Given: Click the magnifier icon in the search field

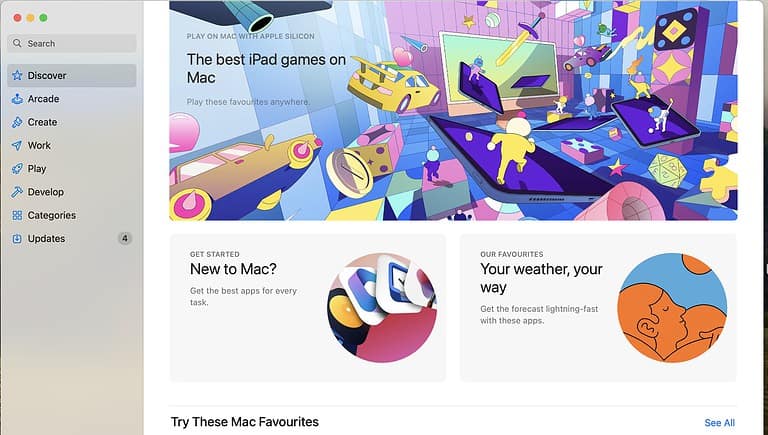Looking at the screenshot, I should [x=17, y=43].
